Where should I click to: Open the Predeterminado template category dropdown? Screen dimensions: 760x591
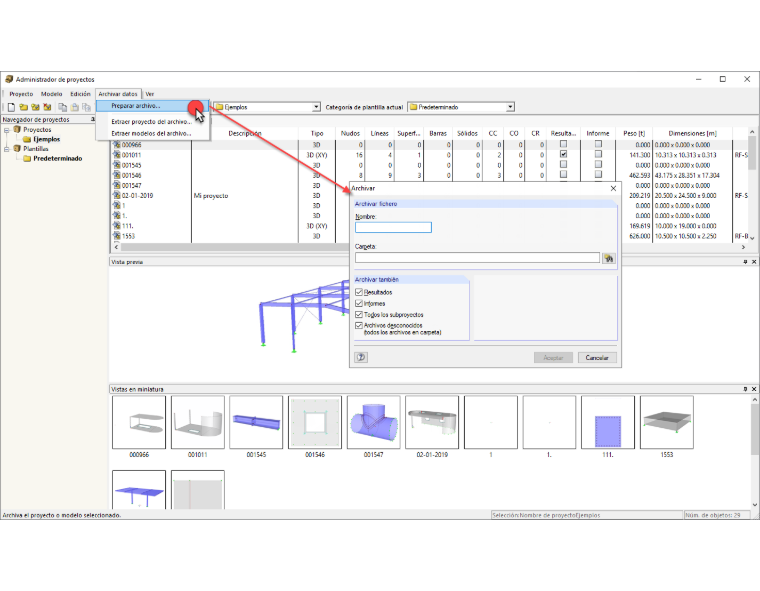point(510,107)
